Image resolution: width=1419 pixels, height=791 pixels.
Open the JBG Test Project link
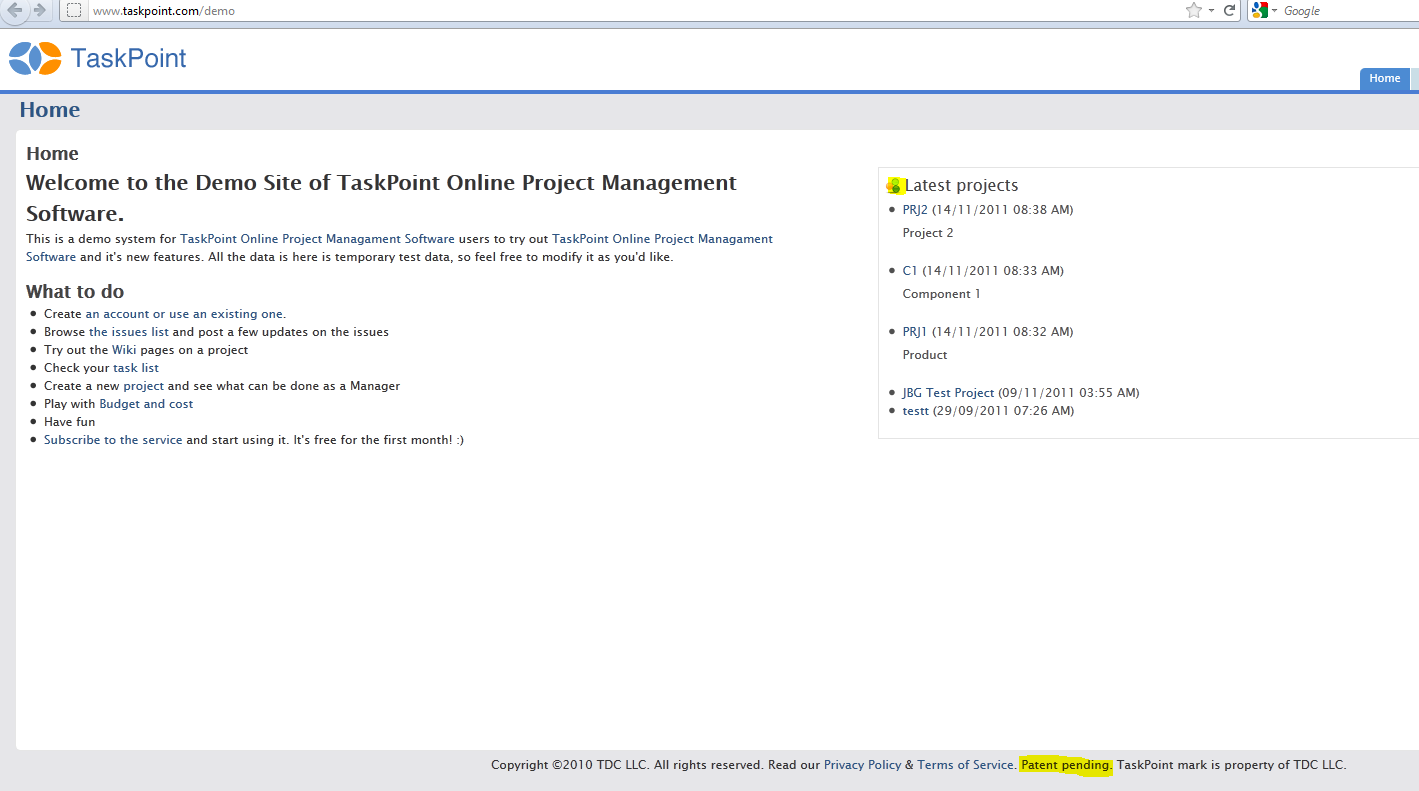coord(948,393)
